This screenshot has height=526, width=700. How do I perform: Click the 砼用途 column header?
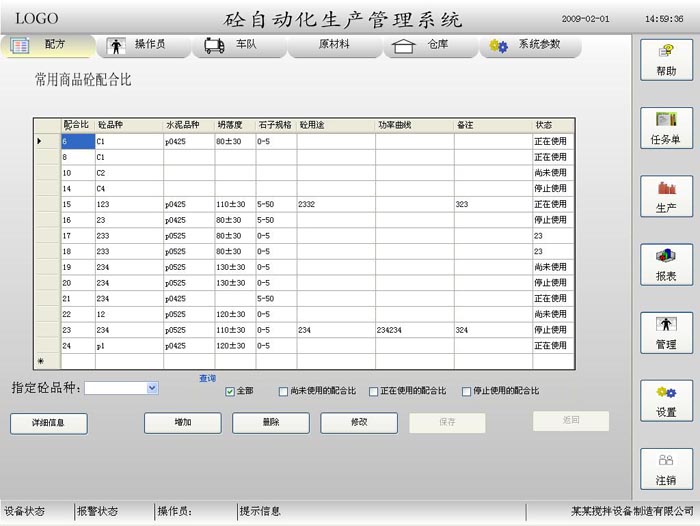[x=336, y=125]
